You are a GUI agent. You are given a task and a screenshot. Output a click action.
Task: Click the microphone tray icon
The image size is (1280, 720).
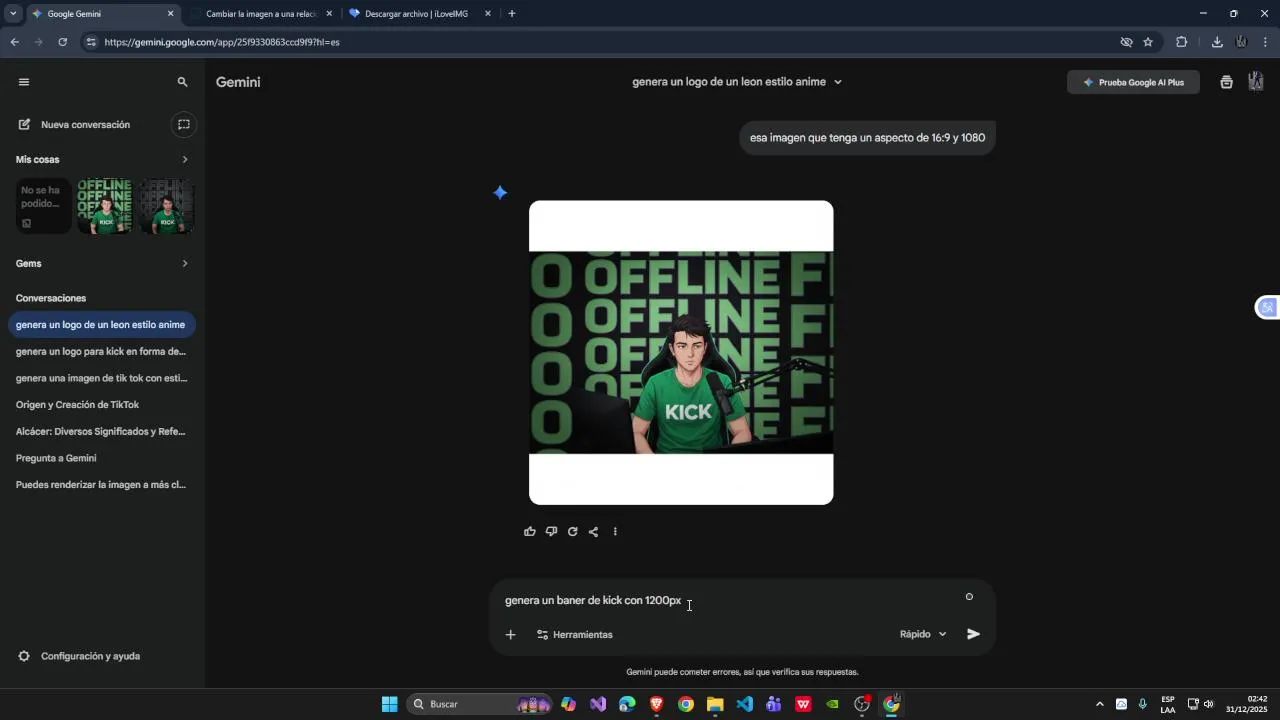1143,704
